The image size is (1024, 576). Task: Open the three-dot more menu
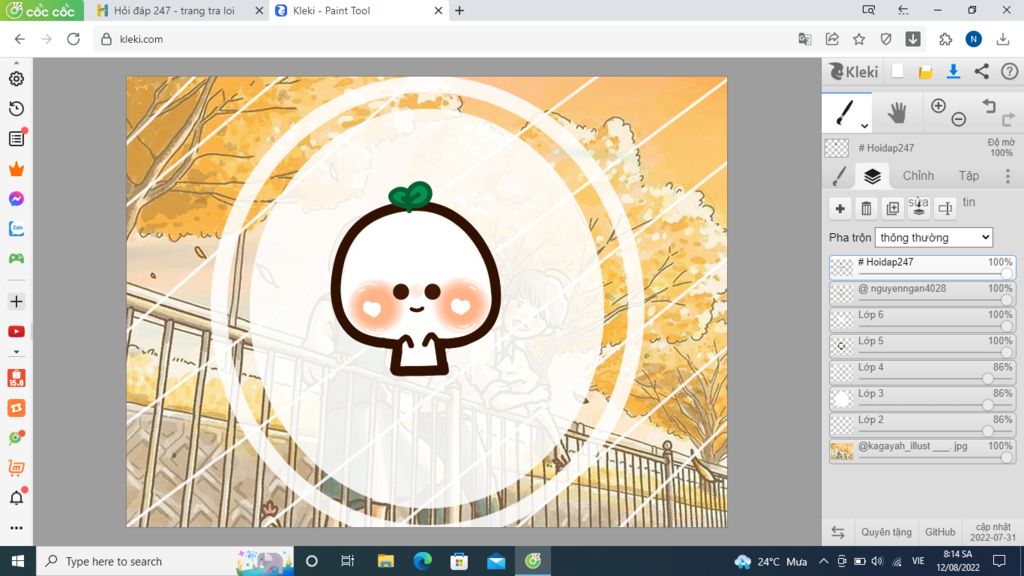(x=1008, y=176)
